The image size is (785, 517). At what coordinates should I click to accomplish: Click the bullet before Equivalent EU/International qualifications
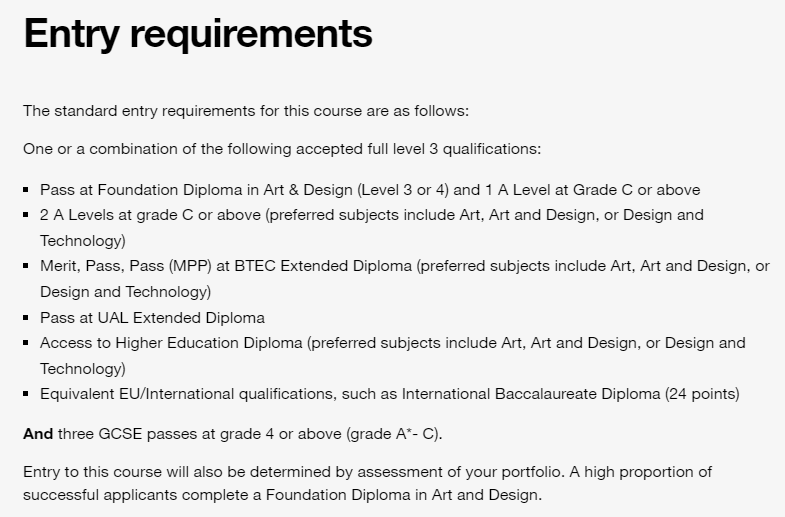[26, 394]
